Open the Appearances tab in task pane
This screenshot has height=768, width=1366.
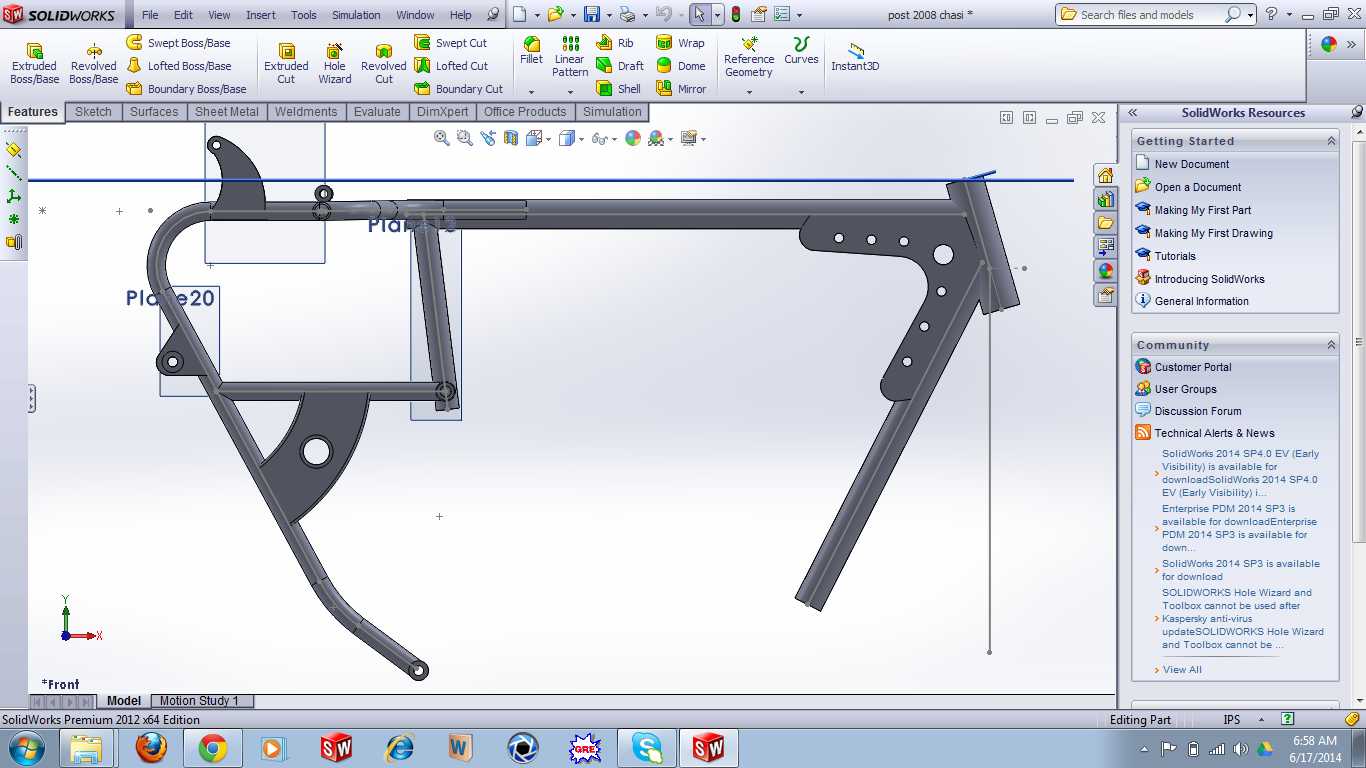click(1105, 271)
